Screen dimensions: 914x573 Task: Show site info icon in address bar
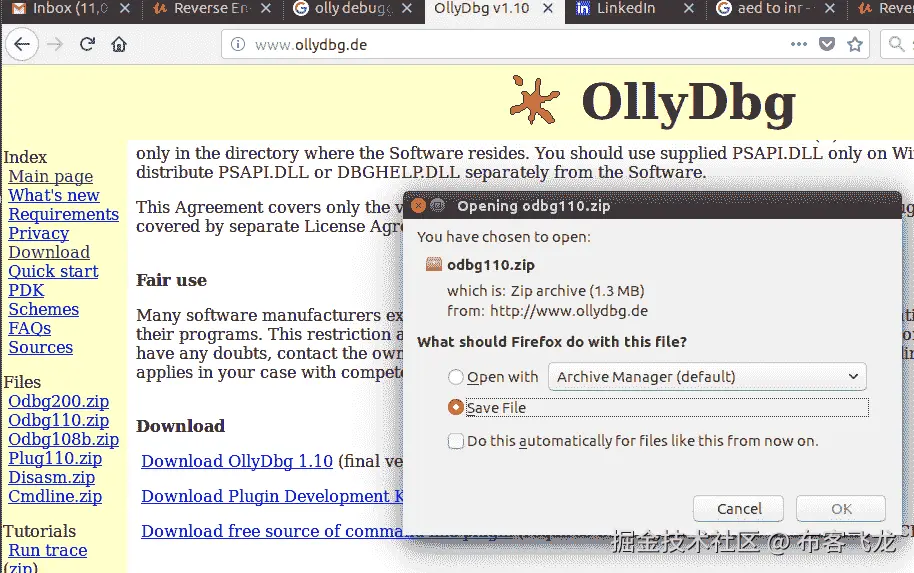click(238, 44)
